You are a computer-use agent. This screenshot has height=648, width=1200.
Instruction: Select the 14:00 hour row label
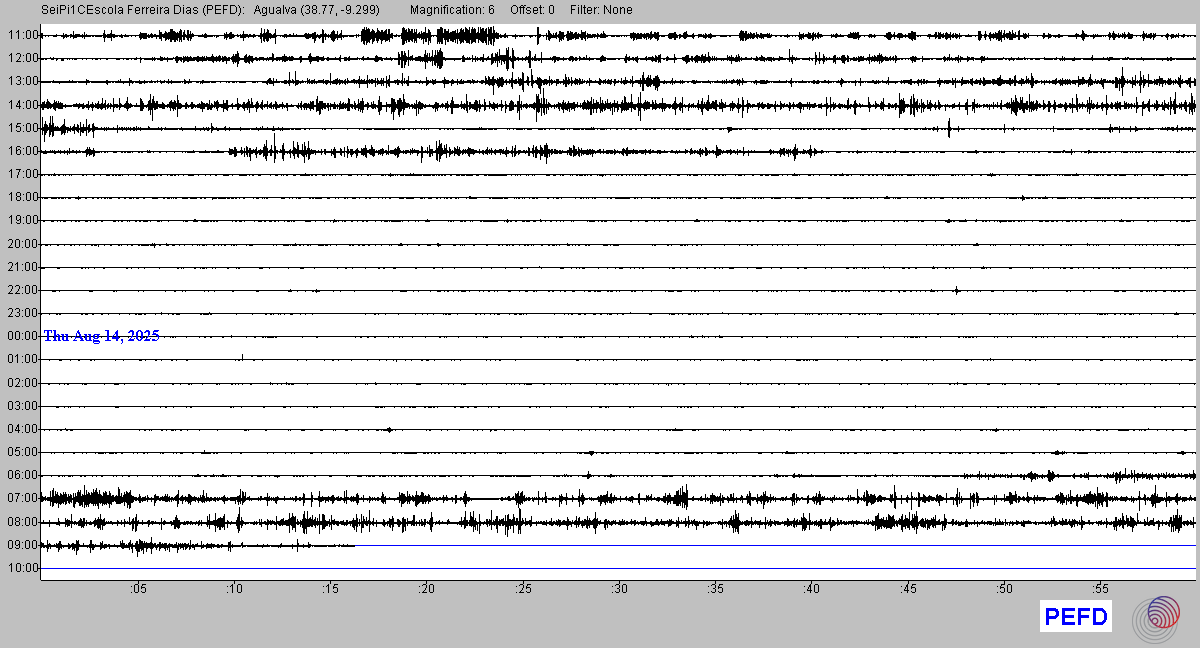[22, 105]
